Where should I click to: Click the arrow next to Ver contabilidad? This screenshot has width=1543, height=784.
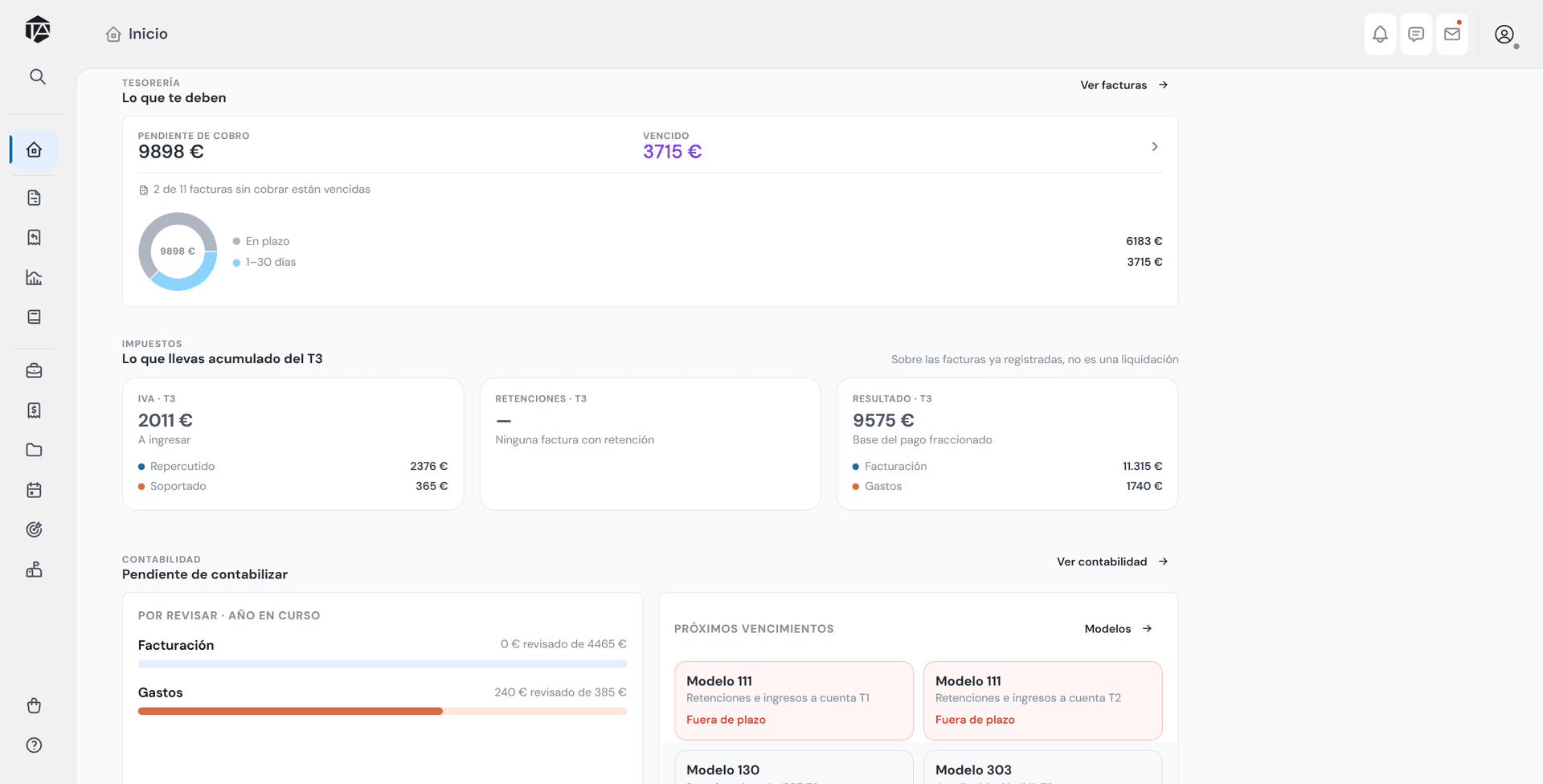1163,561
